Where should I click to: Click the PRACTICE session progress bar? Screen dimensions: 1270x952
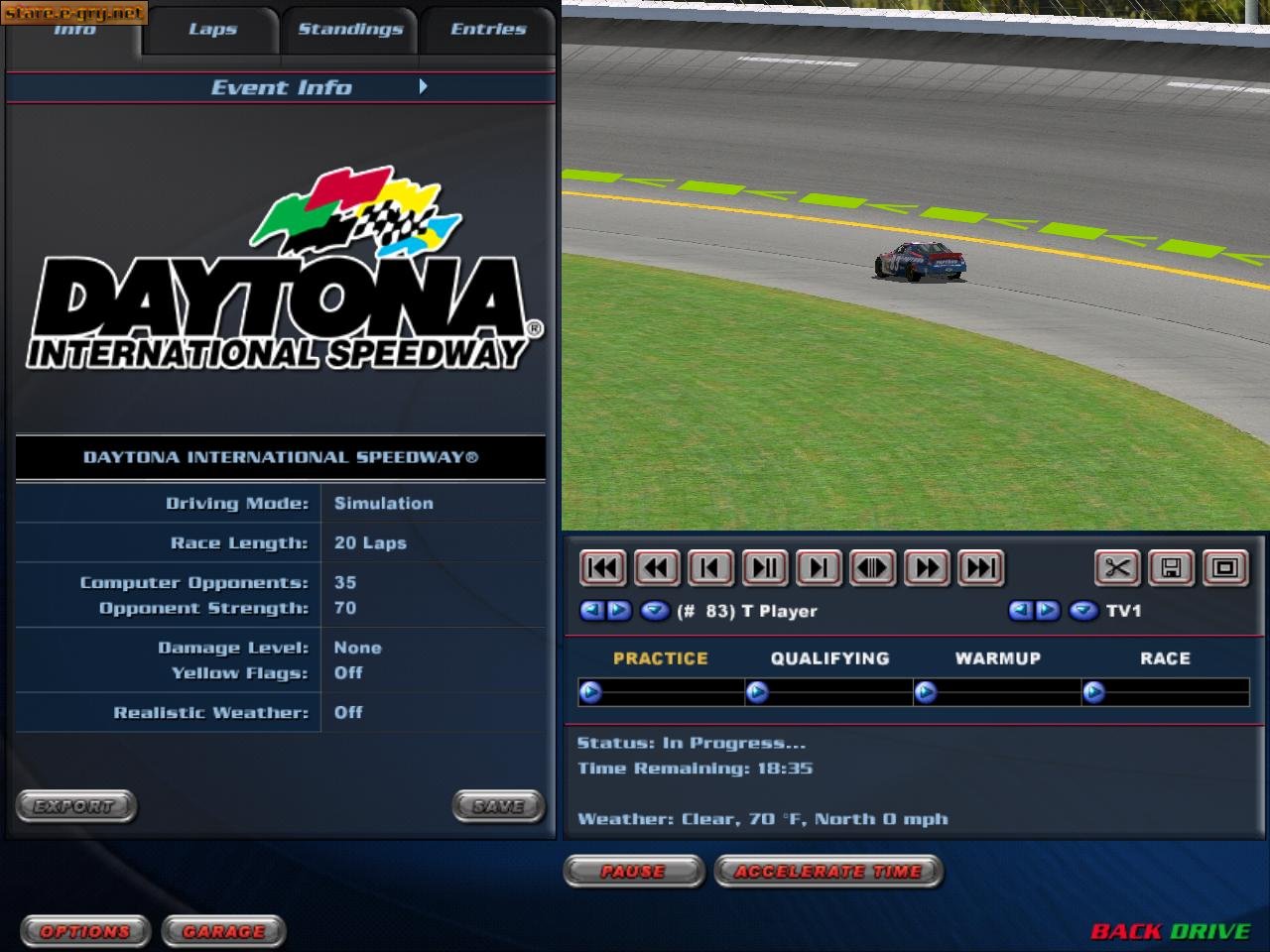[660, 691]
